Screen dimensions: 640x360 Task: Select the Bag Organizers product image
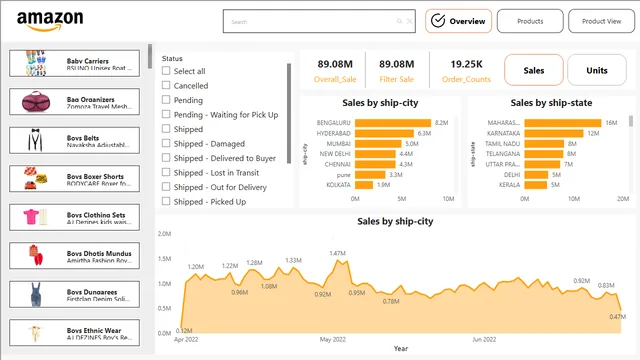(x=36, y=102)
